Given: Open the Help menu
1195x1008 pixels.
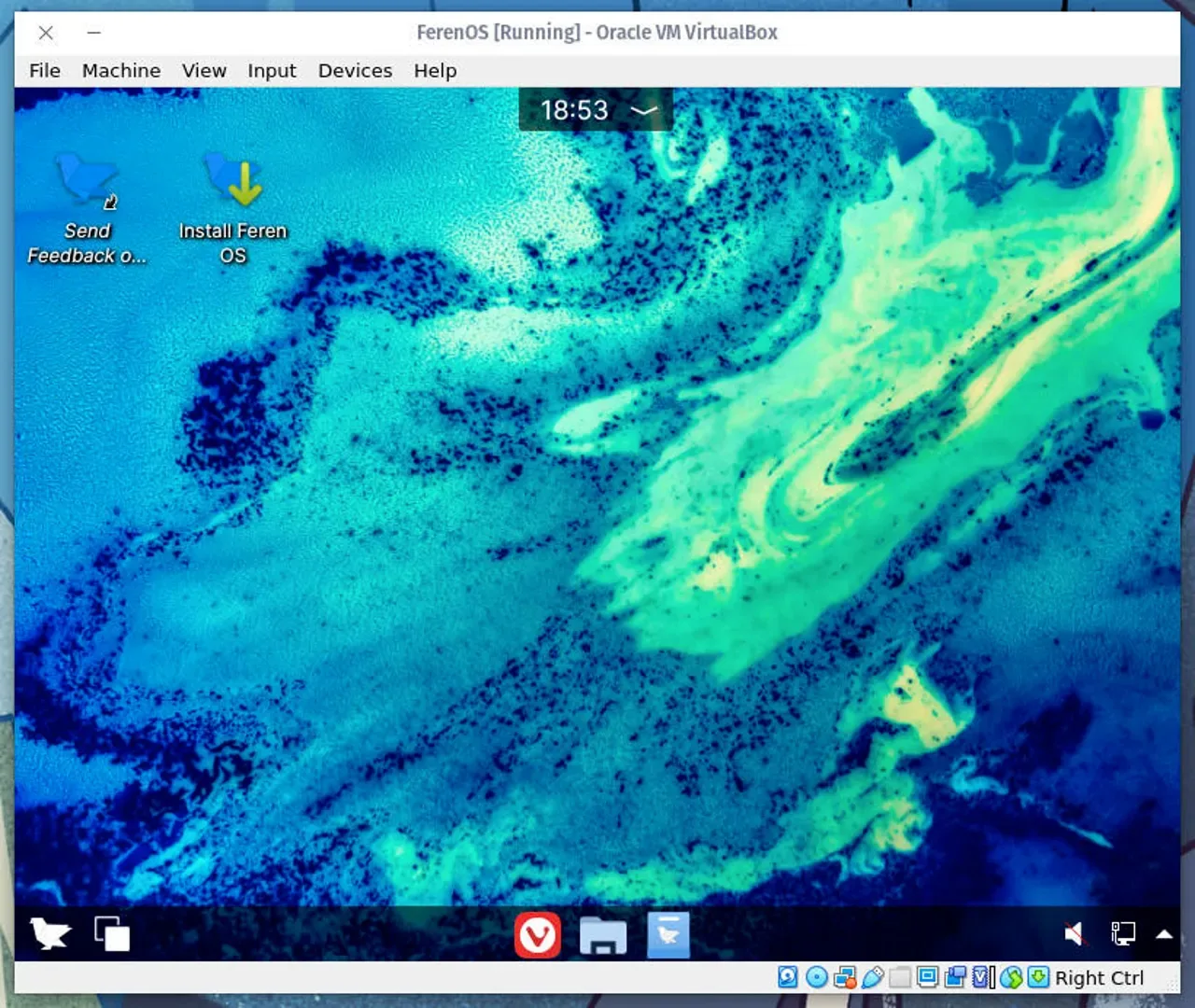Looking at the screenshot, I should point(435,71).
